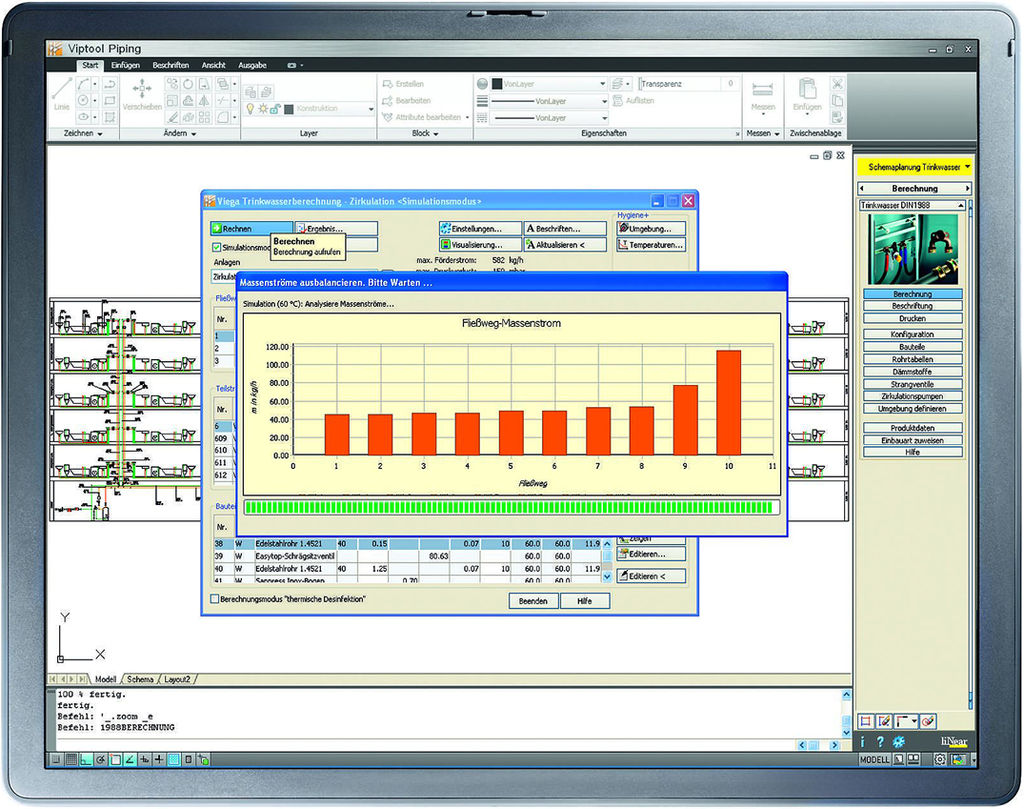This screenshot has height=809, width=1024.
Task: Expand the Attribute bearbeiten dropdown arrow
Action: 467,118
